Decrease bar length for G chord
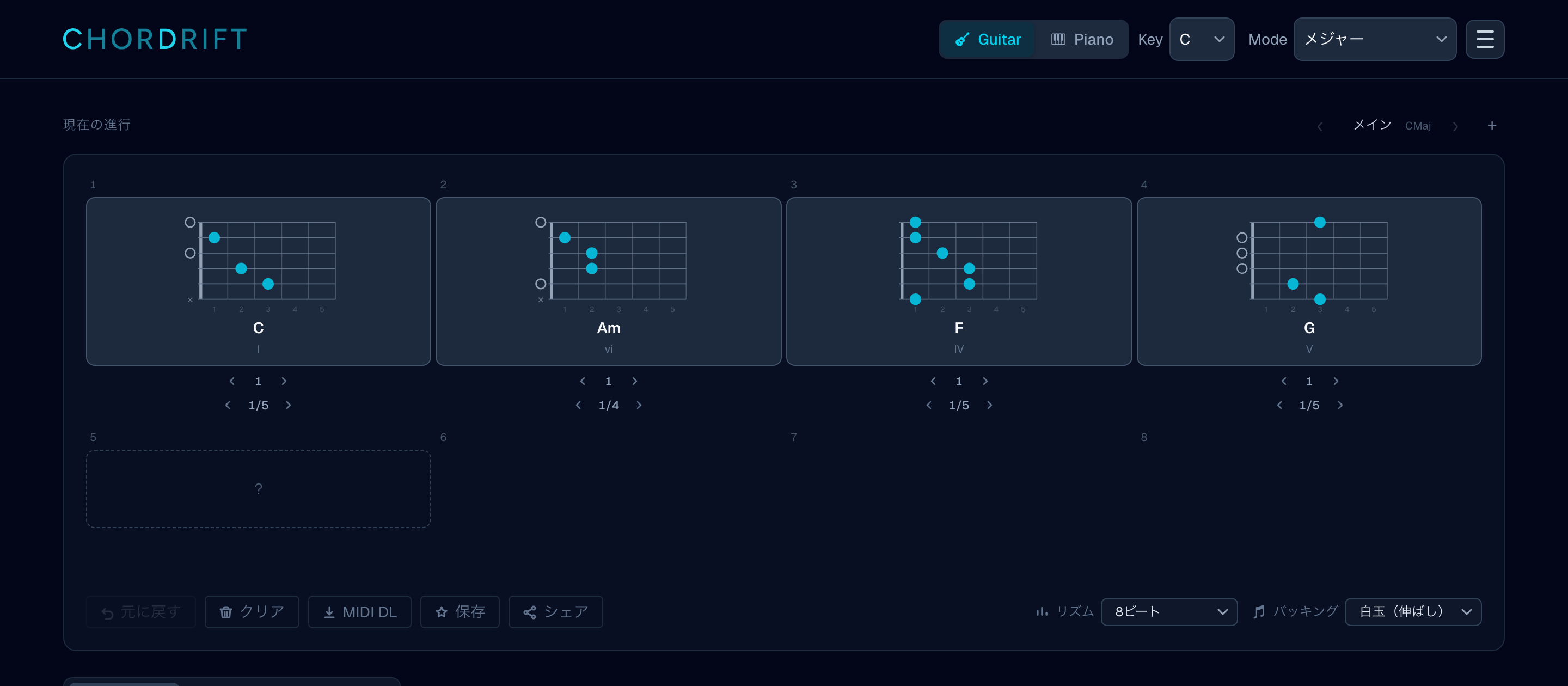 tap(1284, 381)
